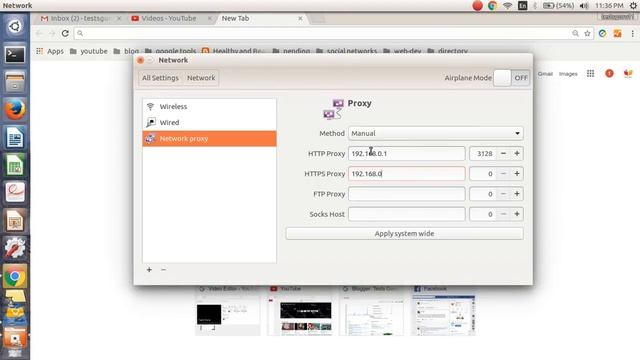640x360 pixels.
Task: Open the Chrome three-dot menu
Action: pos(633,33)
